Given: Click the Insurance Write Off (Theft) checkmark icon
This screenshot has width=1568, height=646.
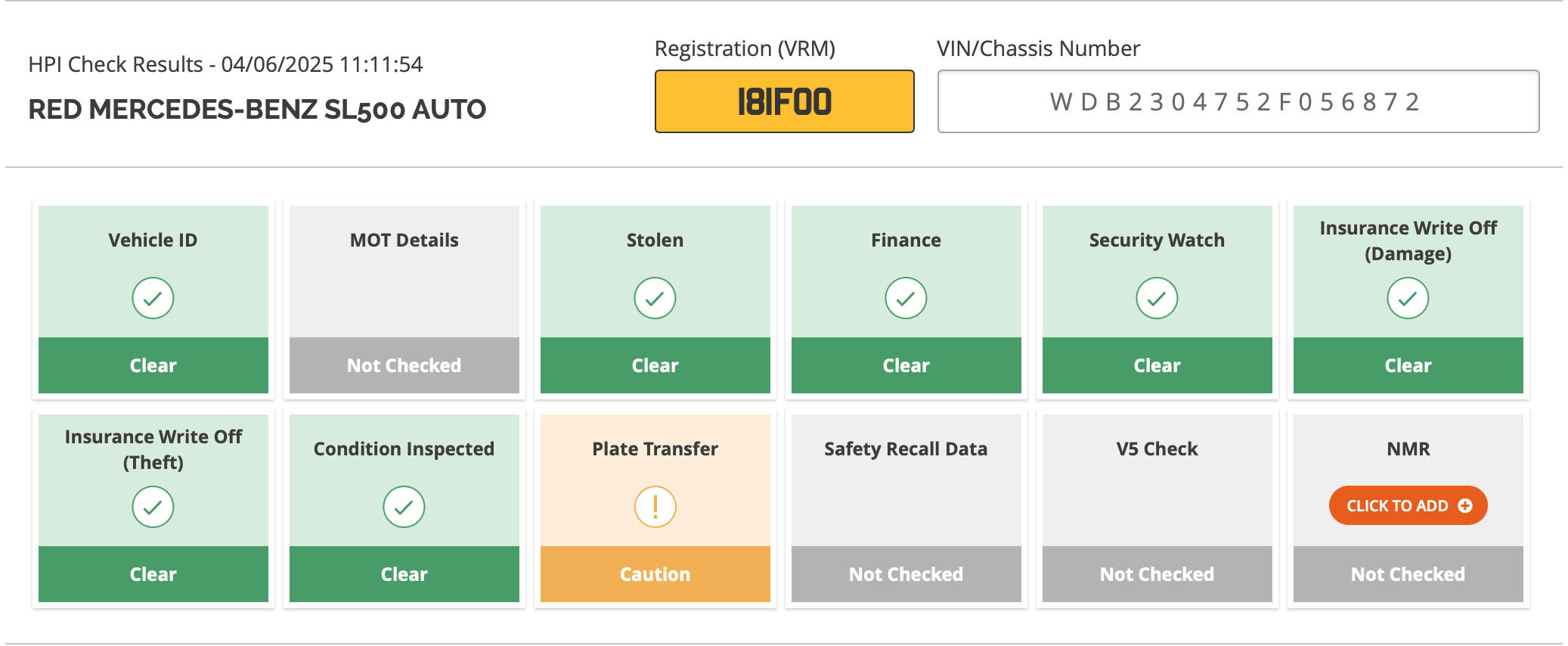Looking at the screenshot, I should tap(153, 507).
